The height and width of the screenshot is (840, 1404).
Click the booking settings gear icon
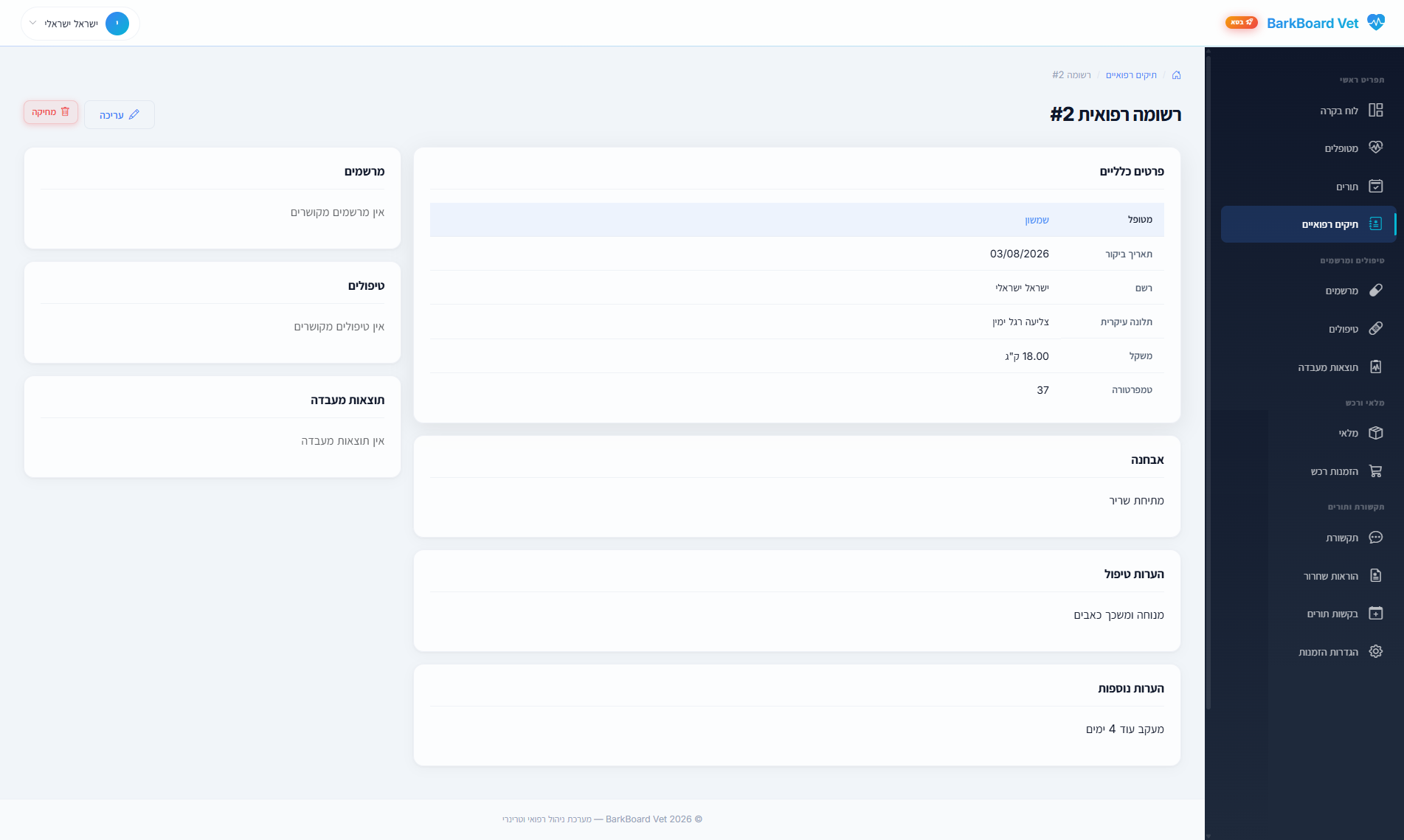pos(1375,651)
